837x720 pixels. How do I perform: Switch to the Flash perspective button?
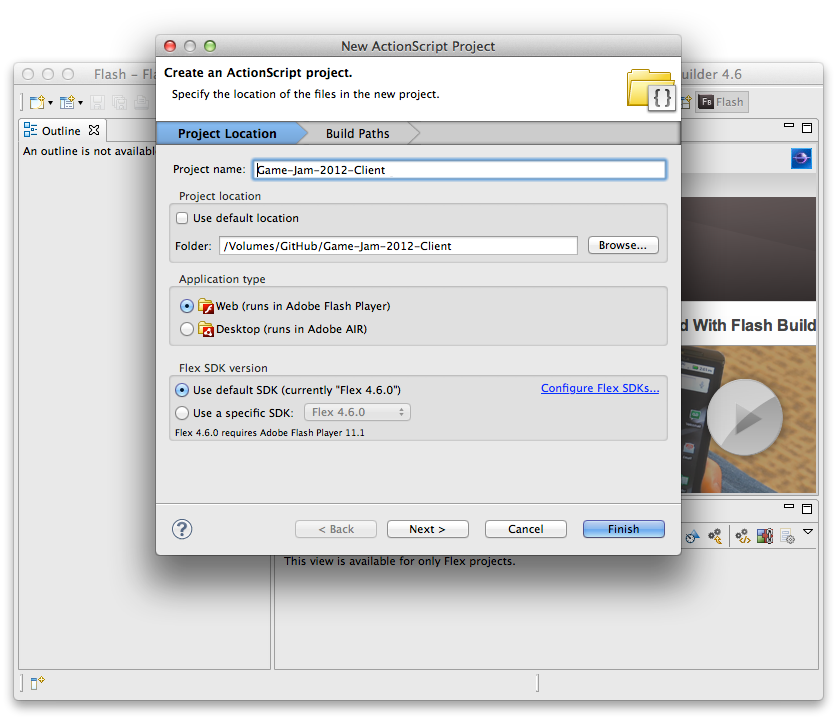tap(722, 102)
